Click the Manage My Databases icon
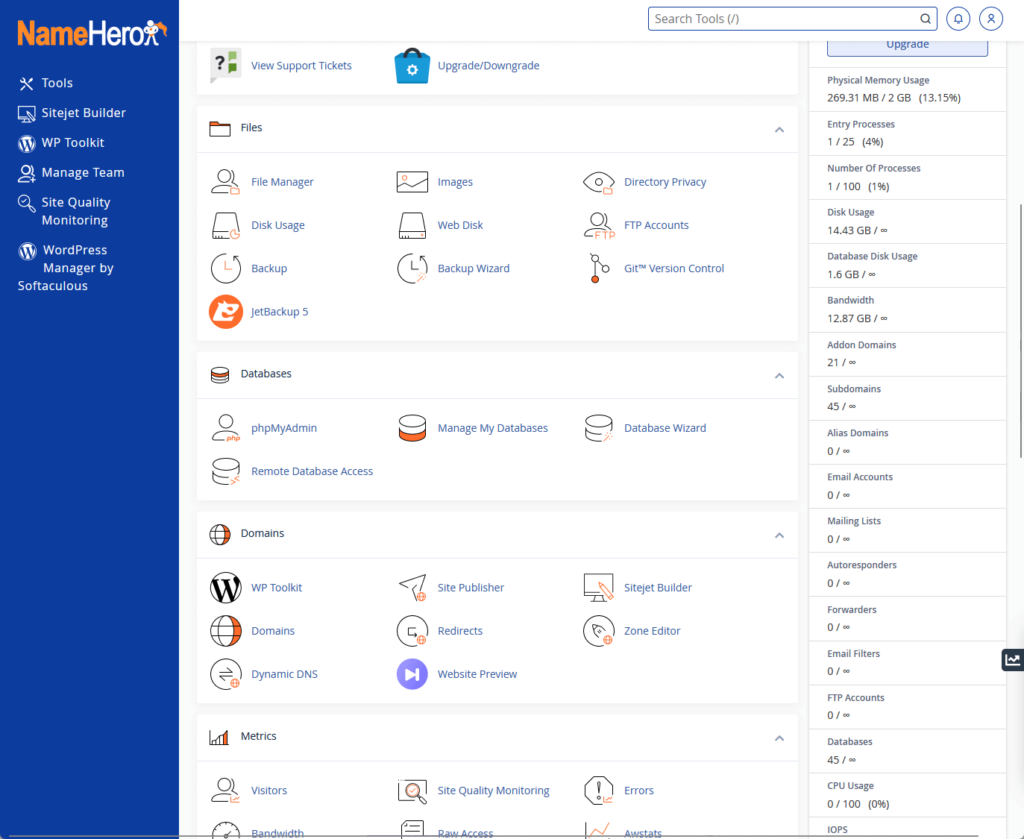 point(412,428)
